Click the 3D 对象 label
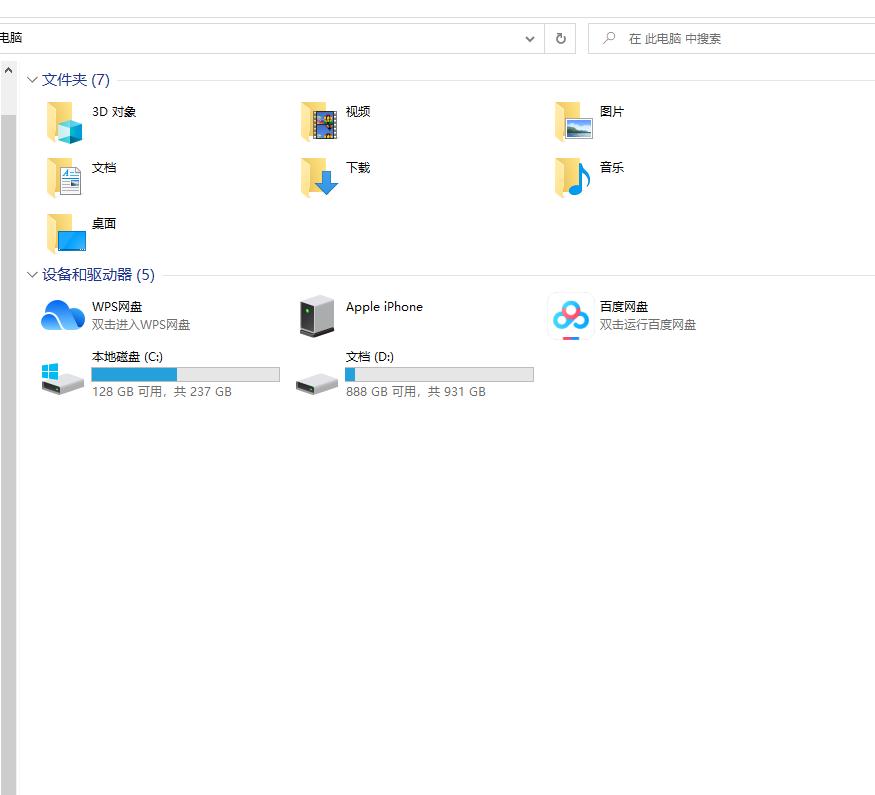Viewport: 875px width, 795px height. (114, 112)
